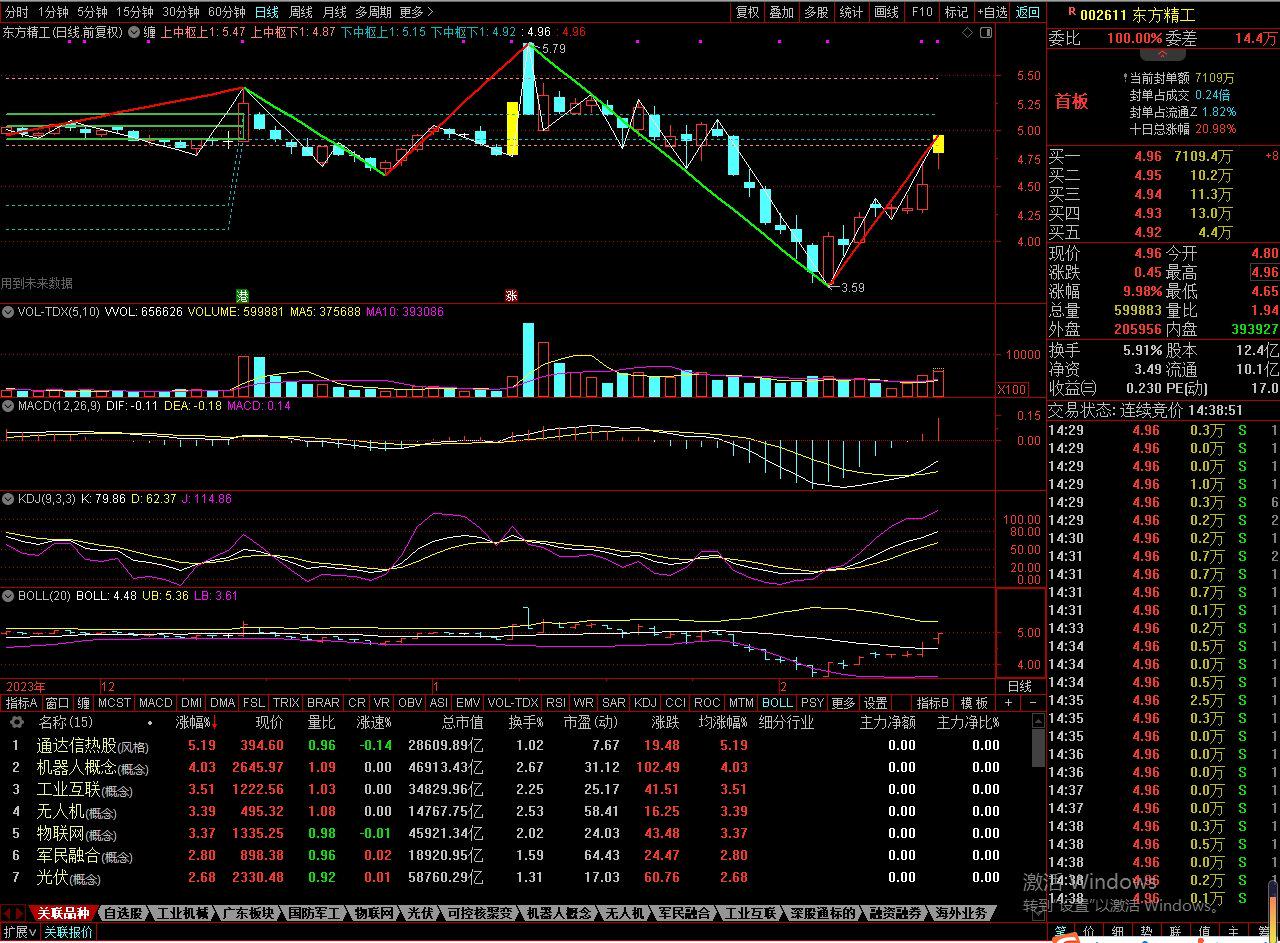Open the 工业机械 sector tab
Viewport: 1280px width, 943px height.
183,913
